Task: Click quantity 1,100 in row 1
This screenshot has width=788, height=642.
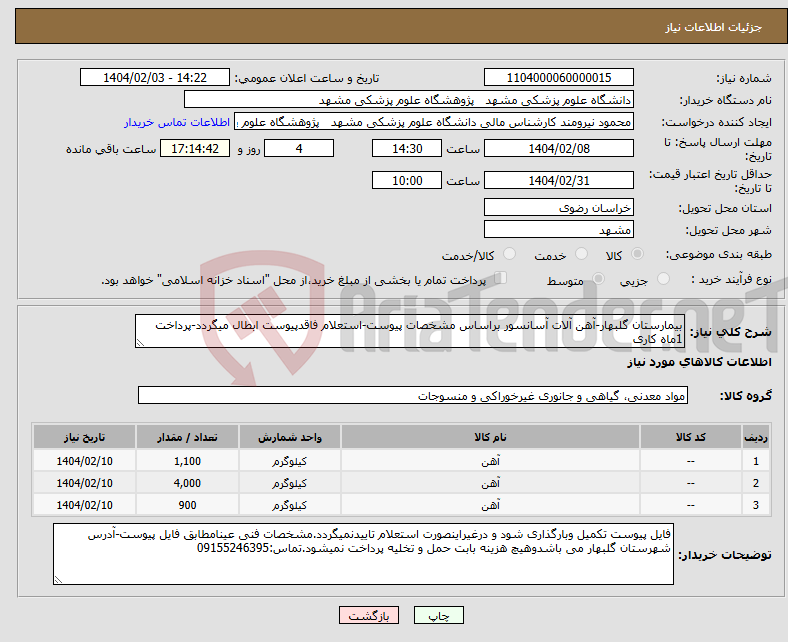Action: (187, 461)
